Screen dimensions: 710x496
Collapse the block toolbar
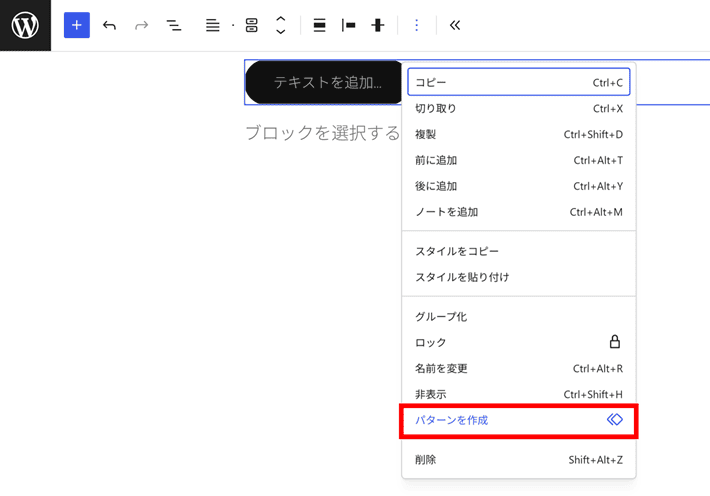coord(455,25)
